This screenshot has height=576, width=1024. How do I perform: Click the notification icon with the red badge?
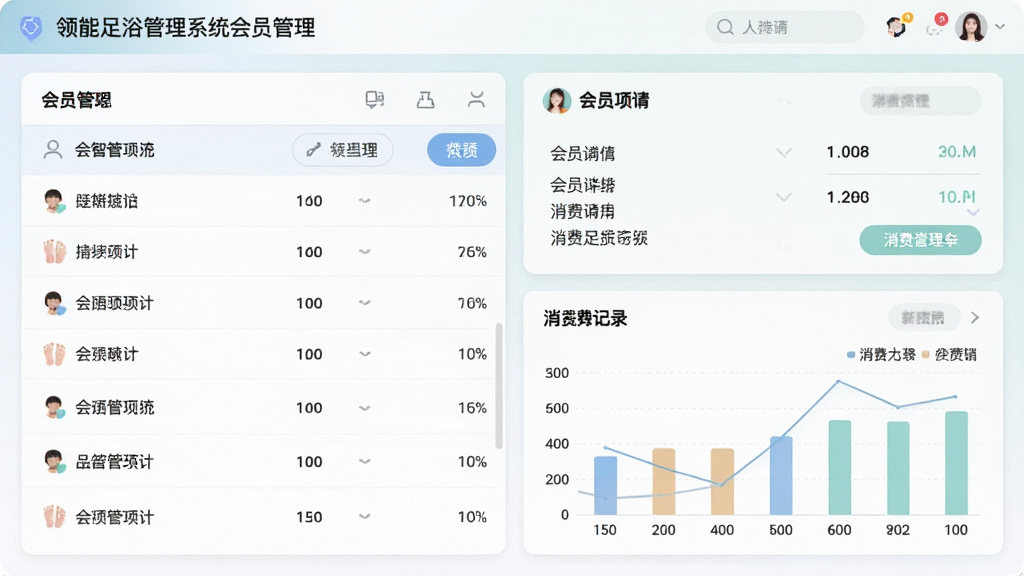[x=936, y=26]
